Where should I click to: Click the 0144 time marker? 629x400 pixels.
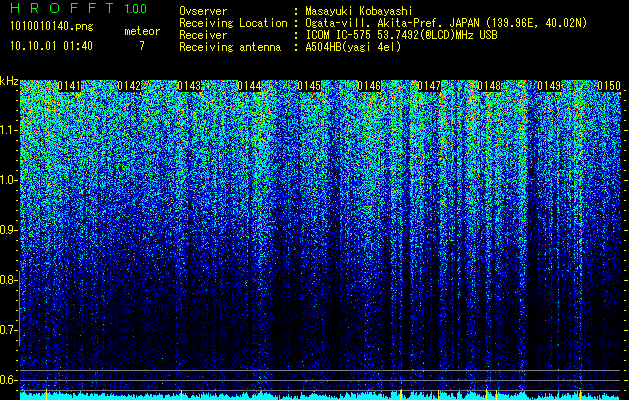(249, 86)
